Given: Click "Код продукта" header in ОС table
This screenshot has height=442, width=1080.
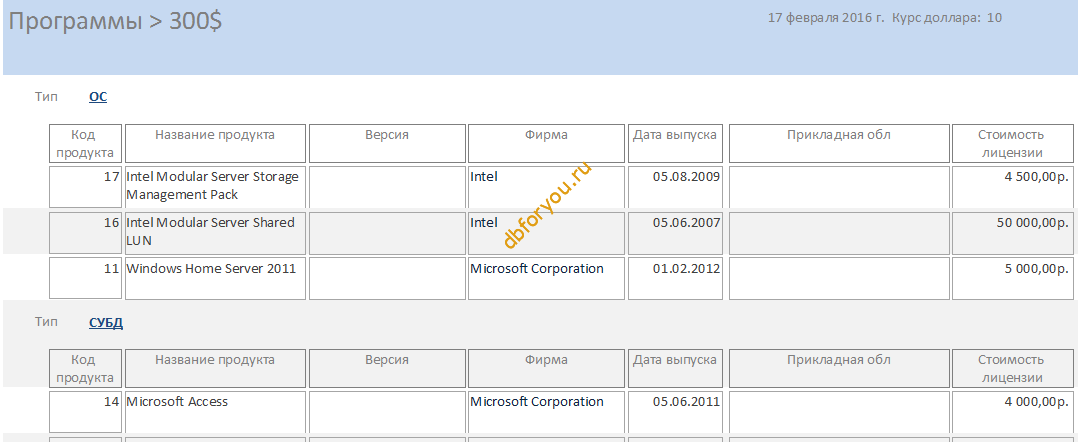Looking at the screenshot, I should (x=85, y=143).
